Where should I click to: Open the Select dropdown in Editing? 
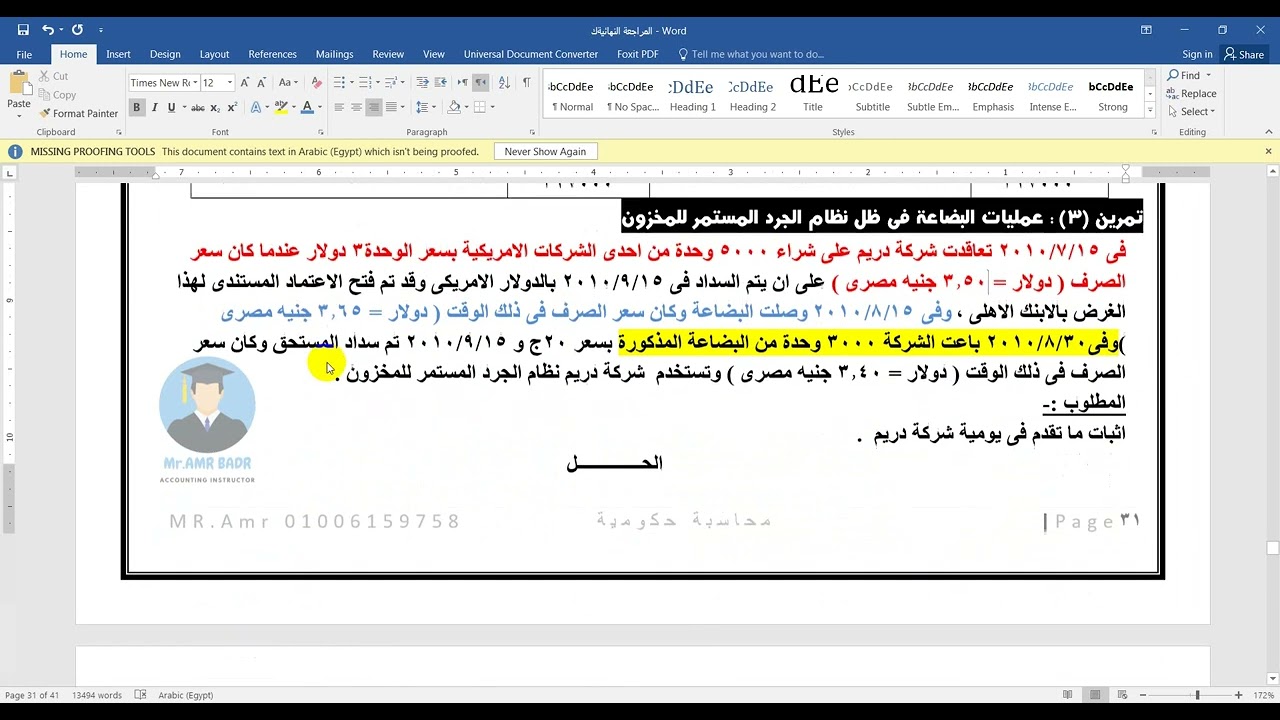coord(1191,112)
